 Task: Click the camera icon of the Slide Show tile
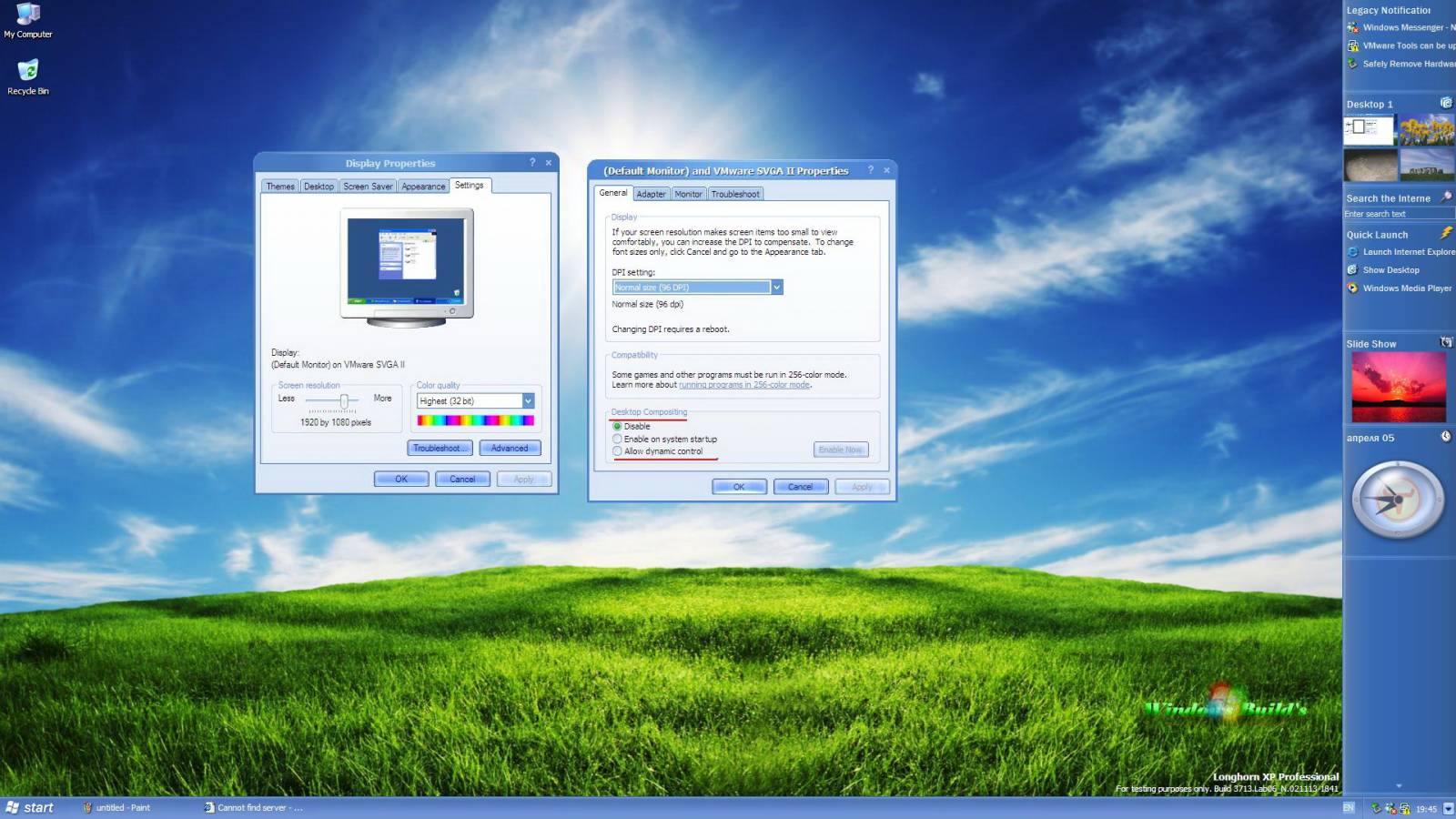click(1446, 342)
